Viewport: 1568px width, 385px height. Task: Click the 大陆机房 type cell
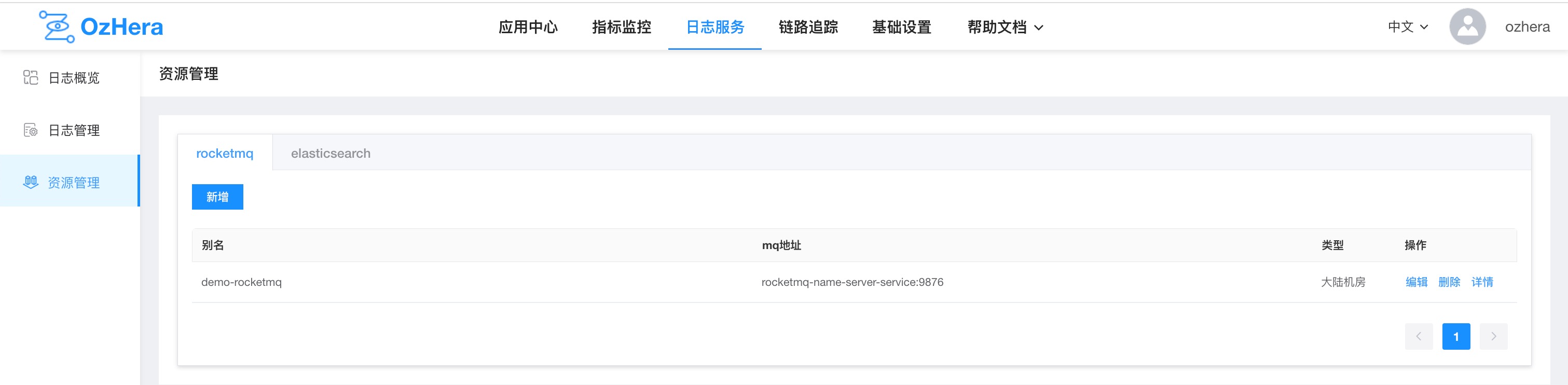tap(1343, 282)
